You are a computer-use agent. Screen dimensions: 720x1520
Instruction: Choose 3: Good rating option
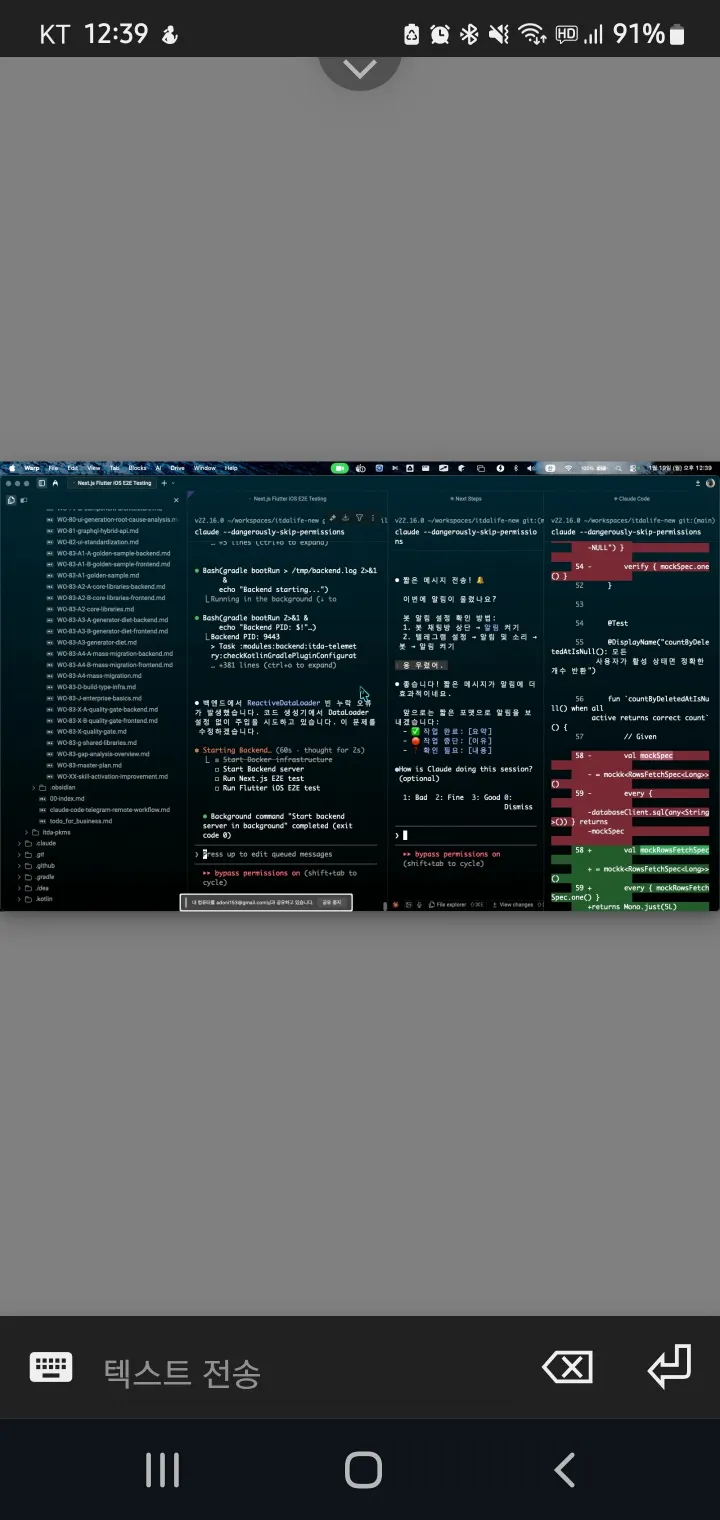pos(487,796)
